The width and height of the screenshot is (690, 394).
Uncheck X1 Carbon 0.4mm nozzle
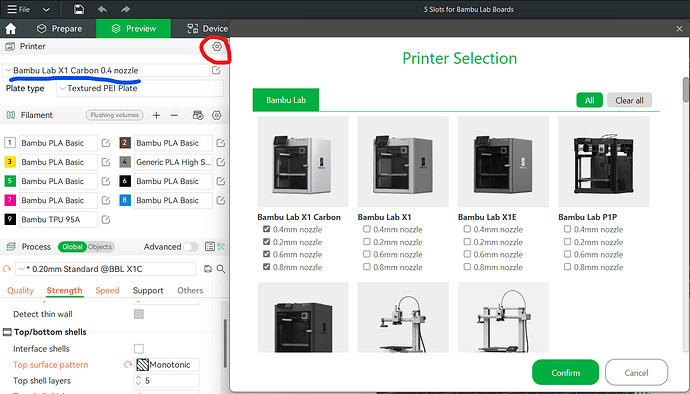point(266,229)
